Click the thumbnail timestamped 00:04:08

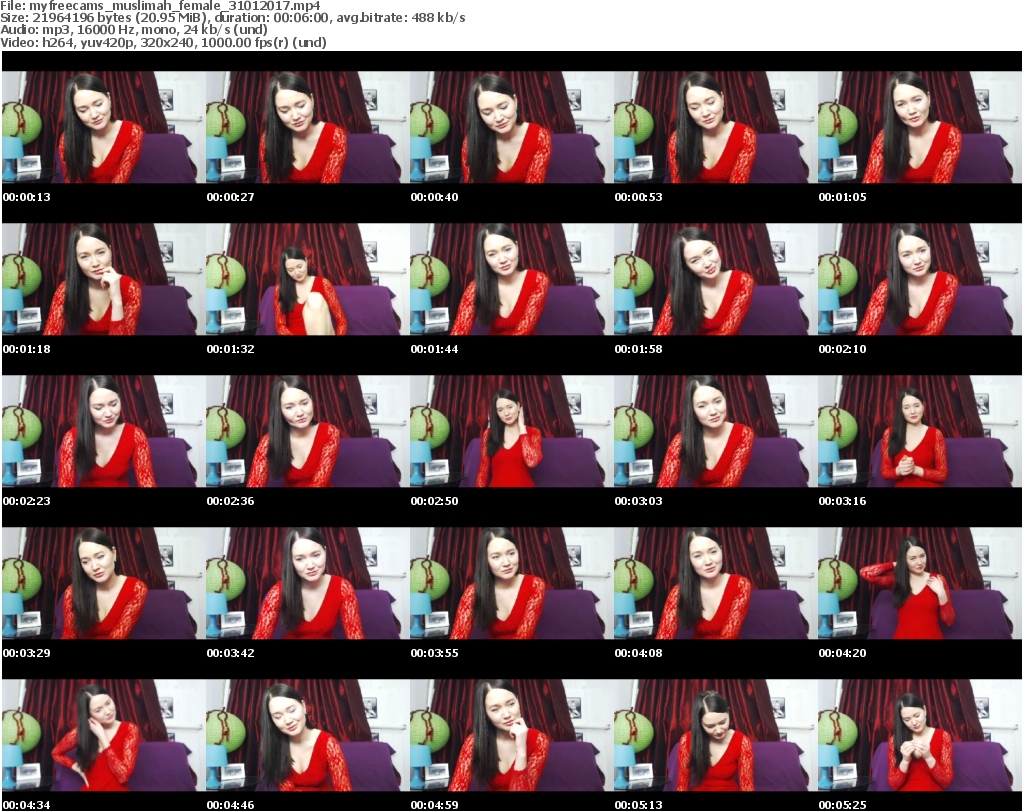coord(716,583)
